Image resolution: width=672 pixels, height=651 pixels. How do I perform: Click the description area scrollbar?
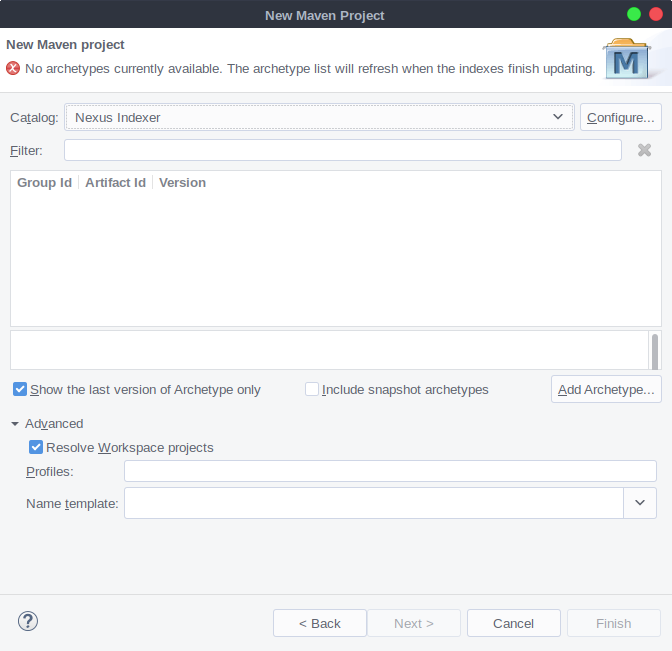click(655, 351)
